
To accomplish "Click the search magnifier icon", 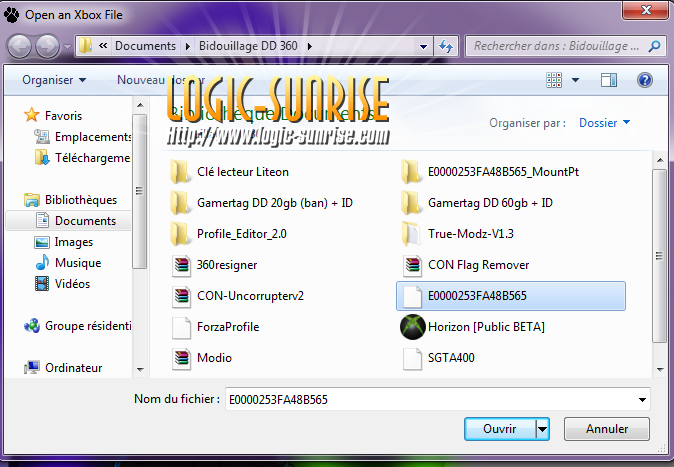I will pyautogui.click(x=654, y=46).
